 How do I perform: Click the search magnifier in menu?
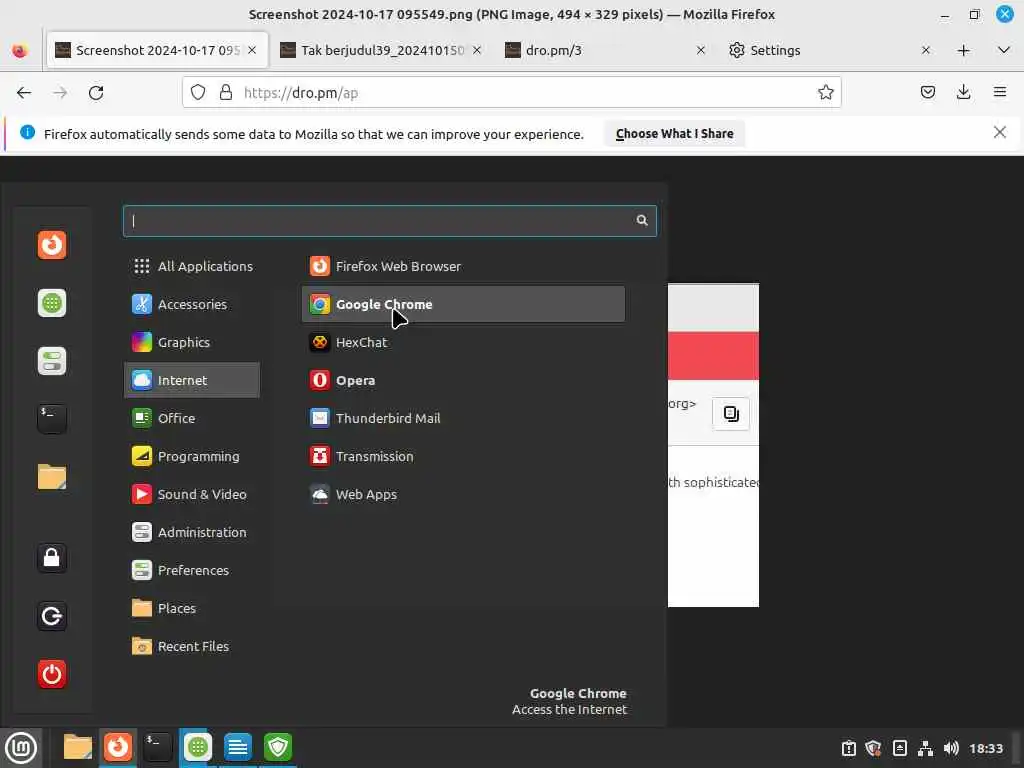(x=642, y=221)
